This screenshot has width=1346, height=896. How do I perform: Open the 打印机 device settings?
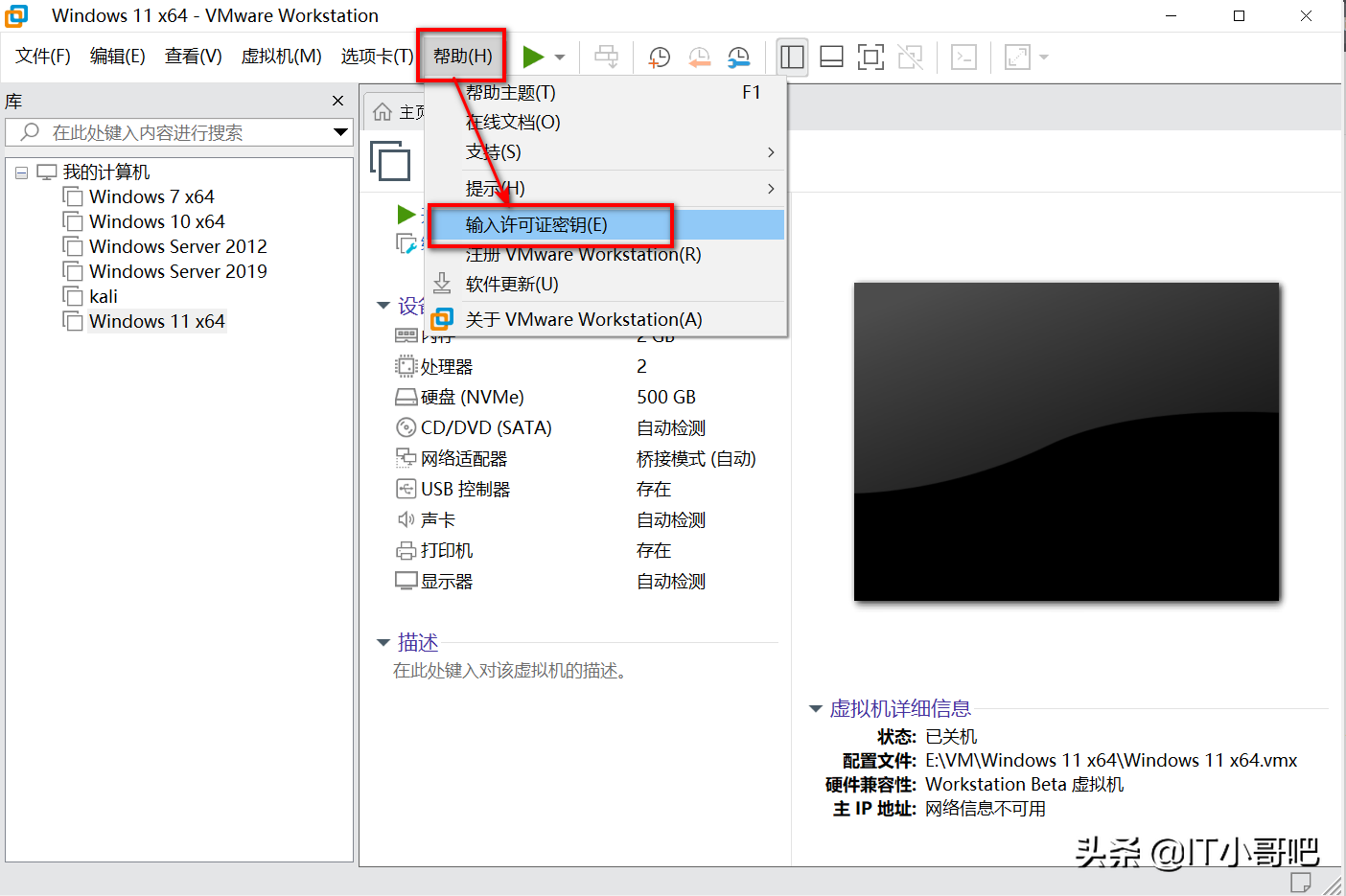tap(446, 549)
